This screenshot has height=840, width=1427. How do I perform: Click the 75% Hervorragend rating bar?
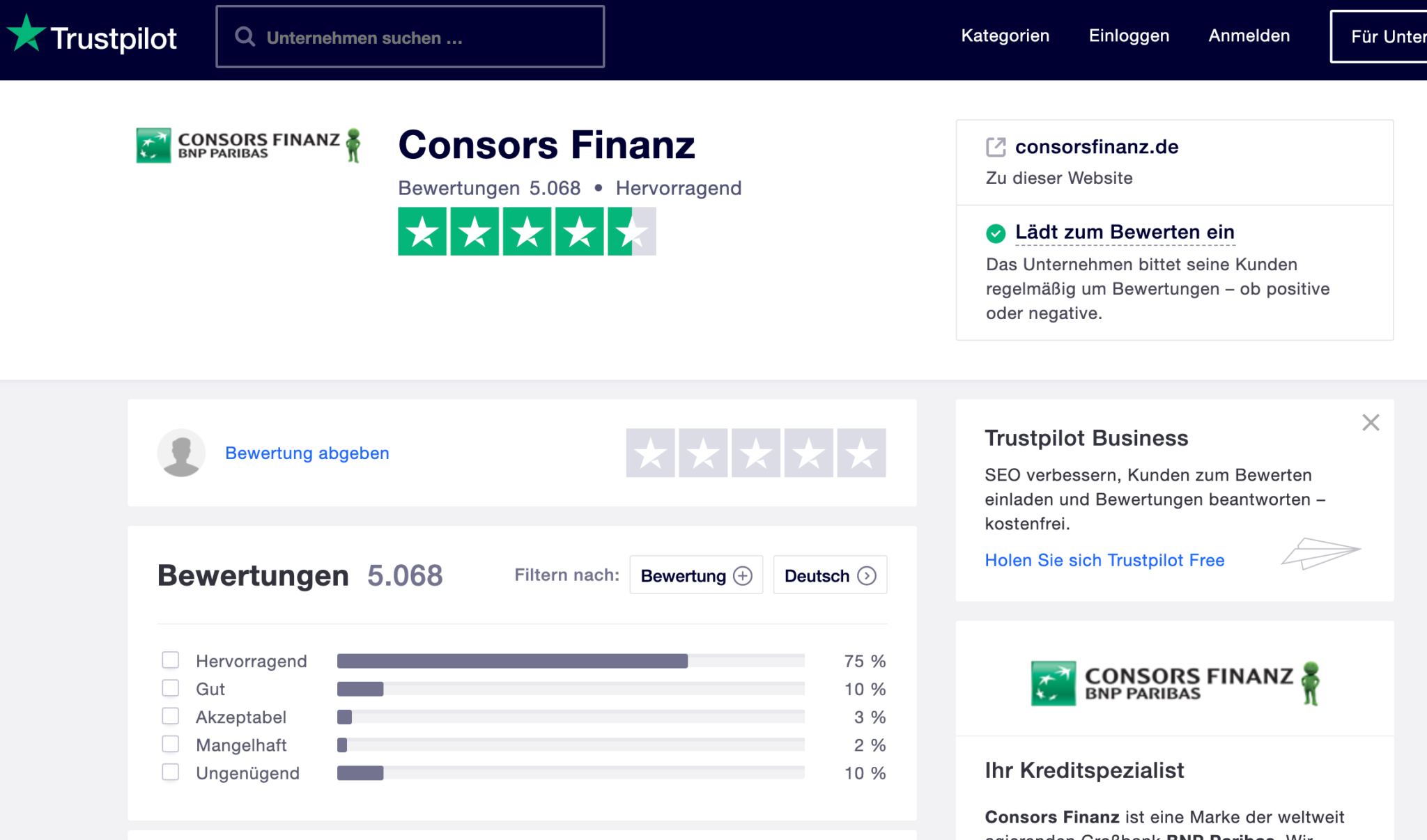point(512,660)
